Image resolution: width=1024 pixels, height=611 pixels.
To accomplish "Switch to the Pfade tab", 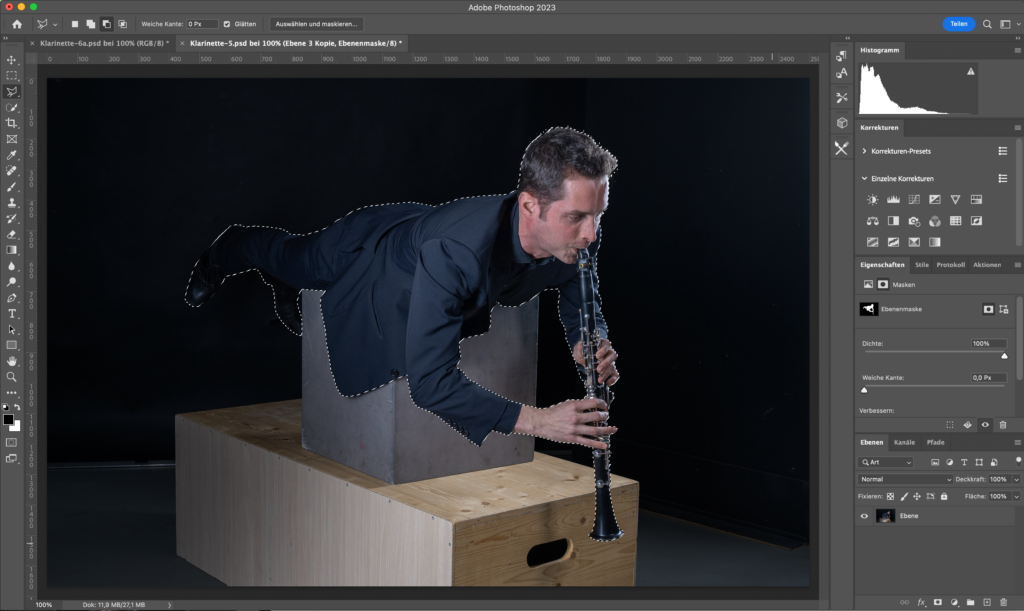I will click(x=935, y=443).
